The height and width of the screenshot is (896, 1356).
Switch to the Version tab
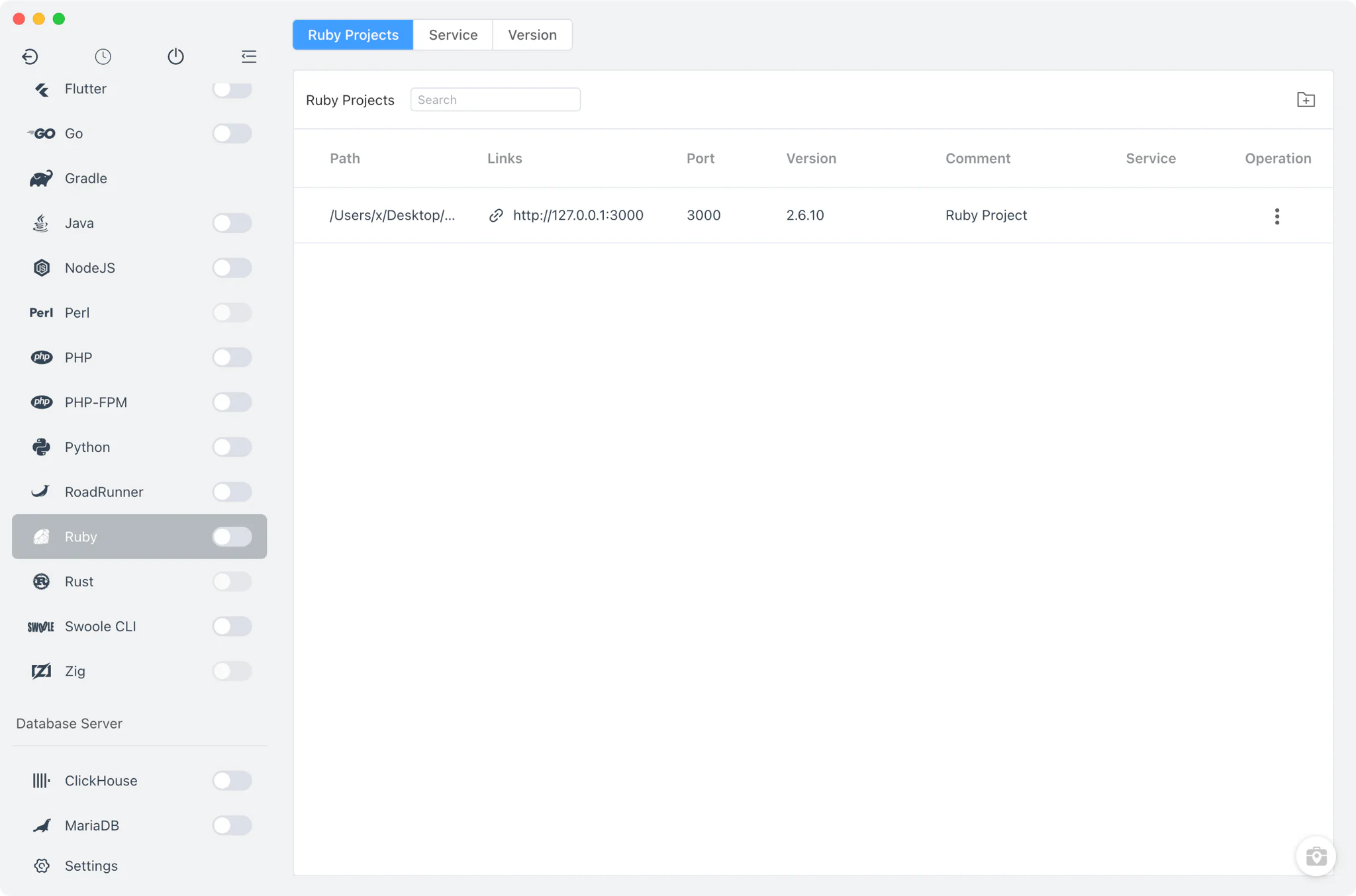coord(532,35)
